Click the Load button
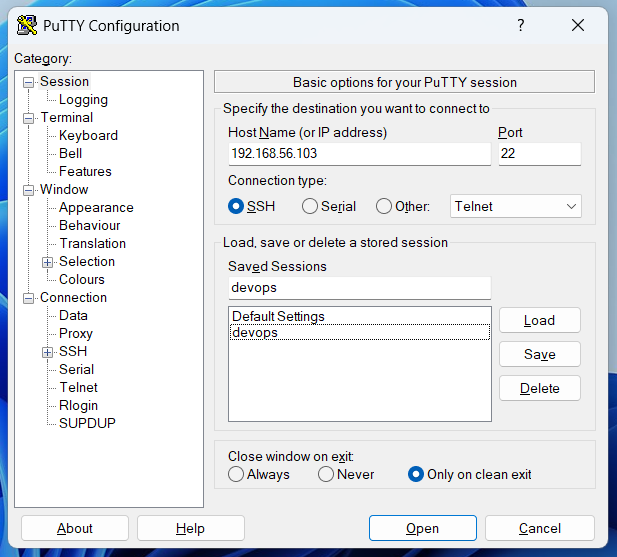This screenshot has height=557, width=617. coord(539,320)
